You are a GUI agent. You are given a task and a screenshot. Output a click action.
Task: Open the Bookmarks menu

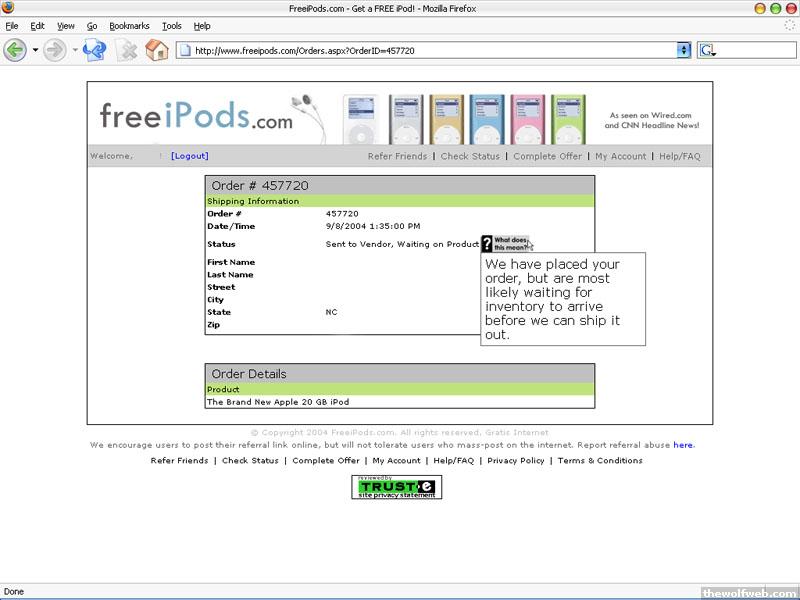pyautogui.click(x=130, y=25)
